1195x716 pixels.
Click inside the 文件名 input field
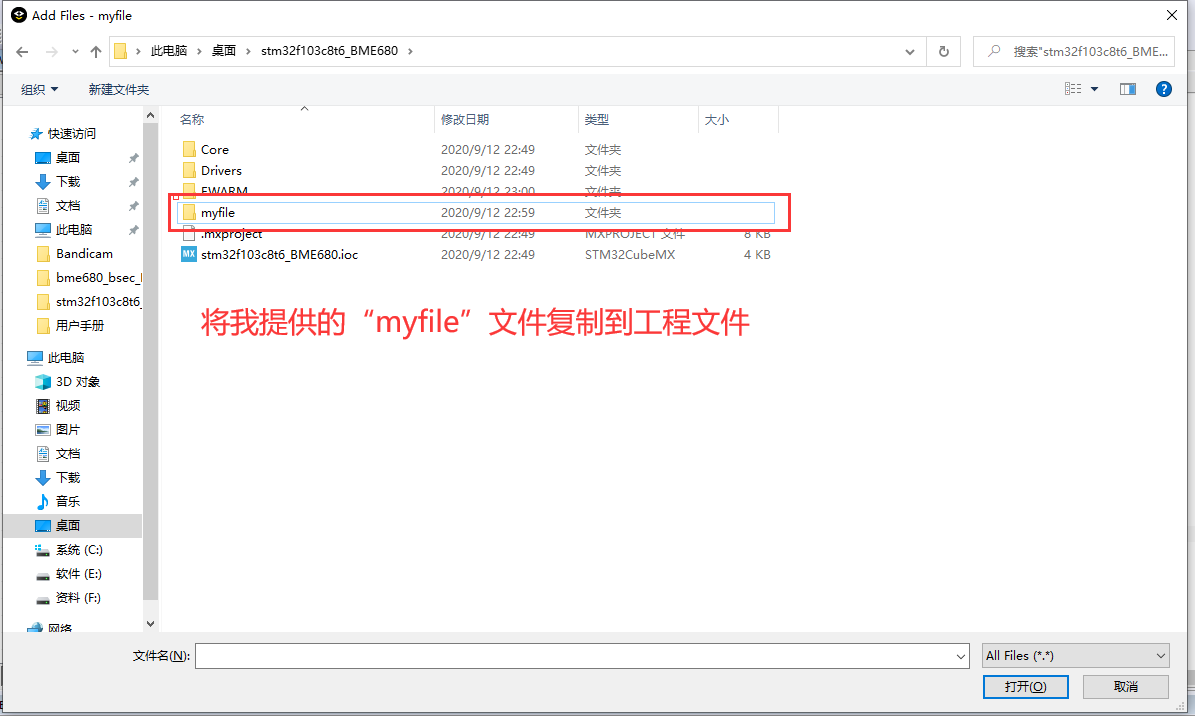point(575,655)
